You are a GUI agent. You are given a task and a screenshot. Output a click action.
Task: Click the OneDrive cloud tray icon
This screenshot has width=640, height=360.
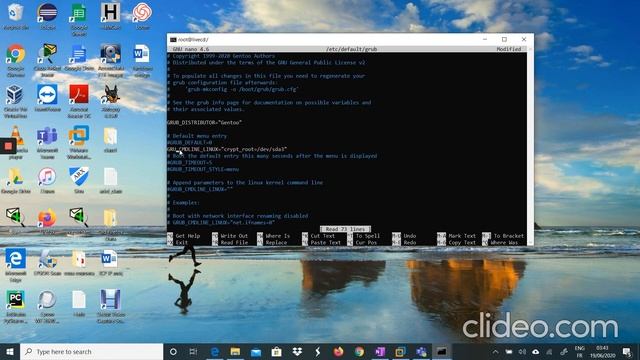click(536, 352)
